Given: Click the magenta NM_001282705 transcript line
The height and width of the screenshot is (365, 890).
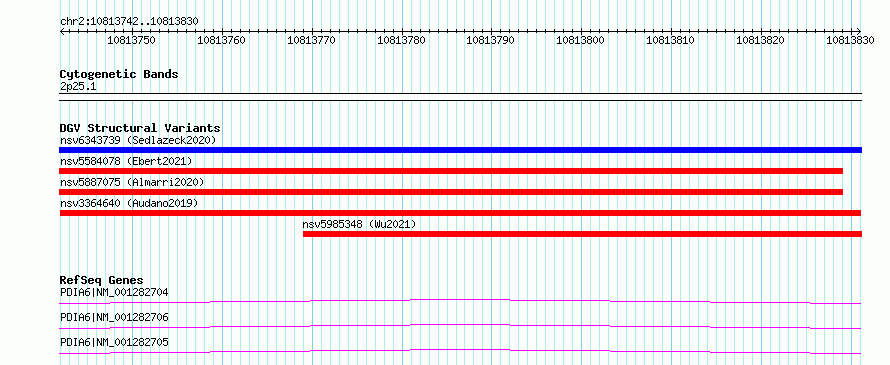Looking at the screenshot, I should pyautogui.click(x=460, y=351).
